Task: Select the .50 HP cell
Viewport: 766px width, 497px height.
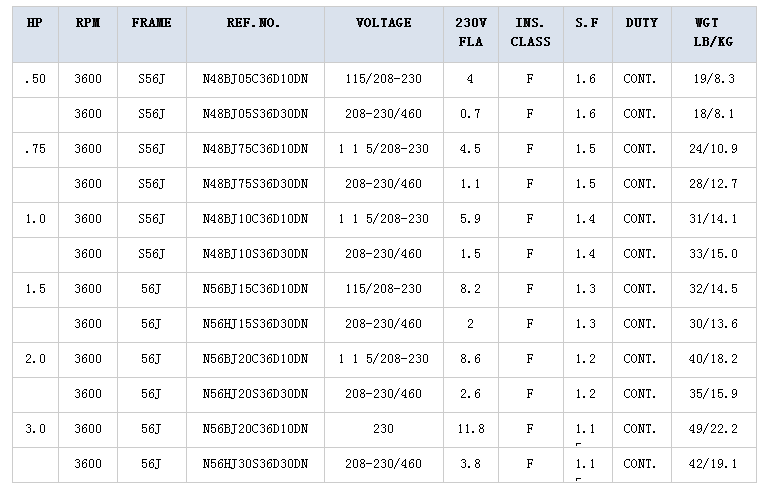Action: 35,79
